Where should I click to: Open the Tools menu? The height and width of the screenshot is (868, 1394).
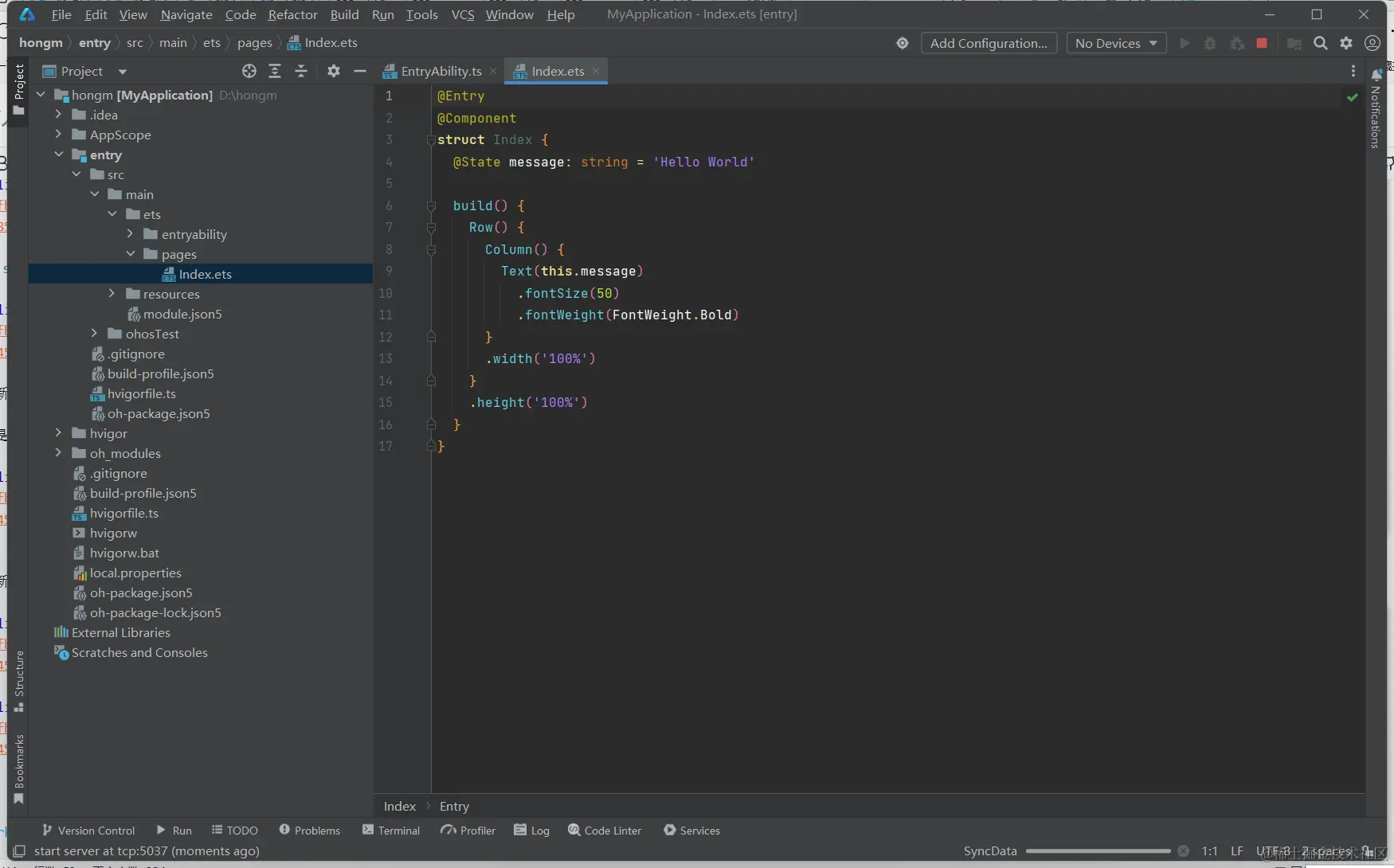[x=421, y=14]
